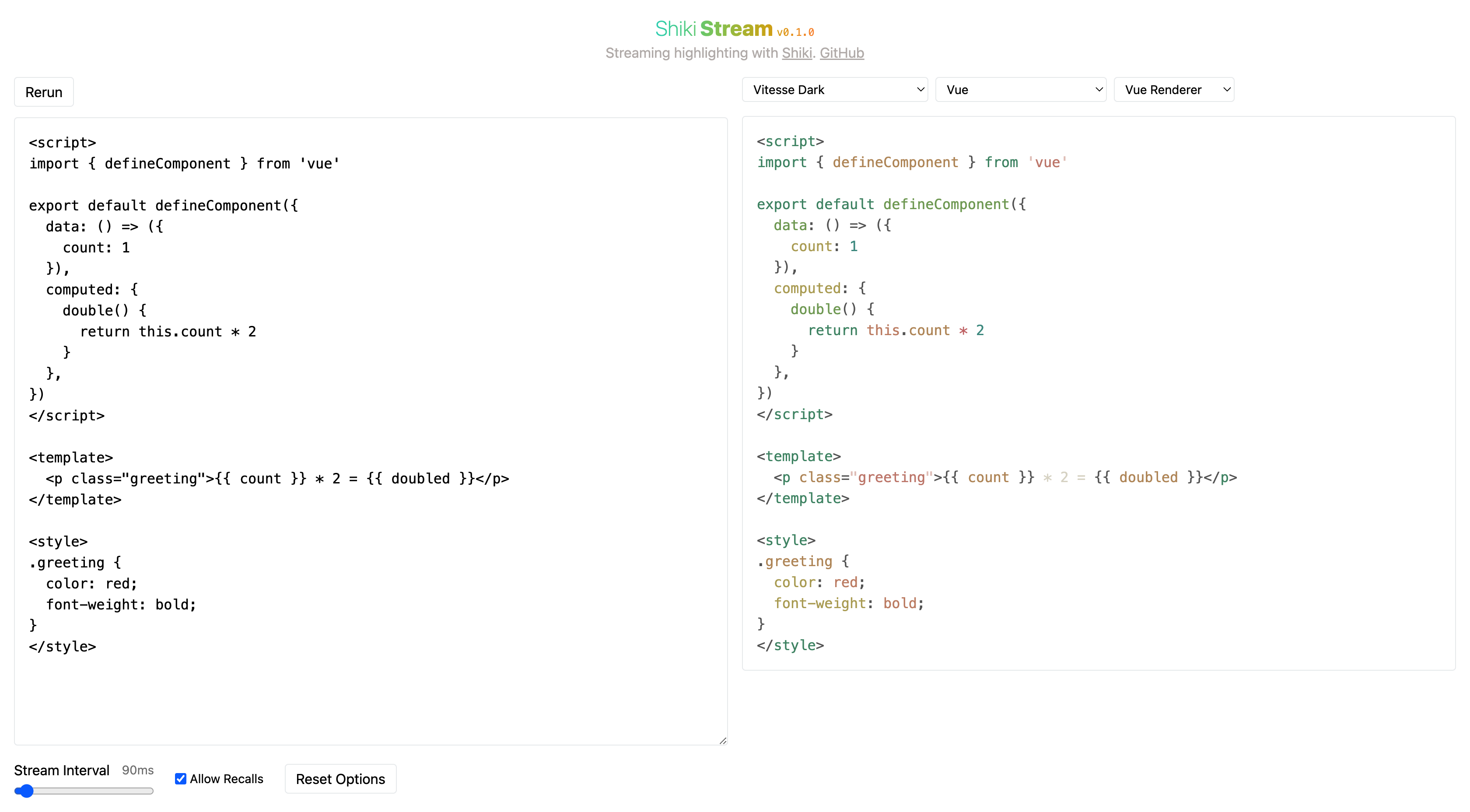Open the Vue Renderer dropdown

click(x=1174, y=90)
